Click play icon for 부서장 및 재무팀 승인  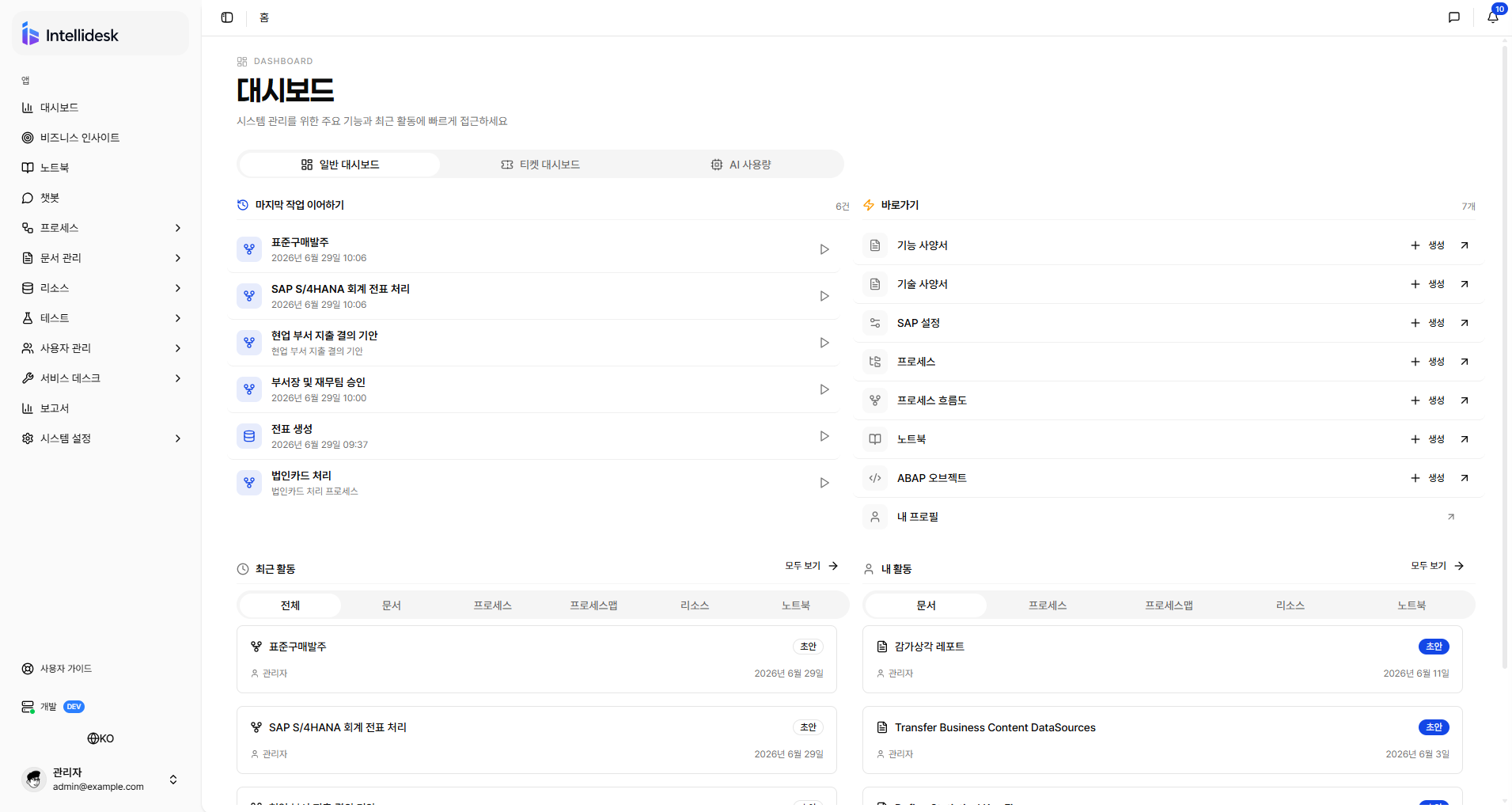pos(824,389)
